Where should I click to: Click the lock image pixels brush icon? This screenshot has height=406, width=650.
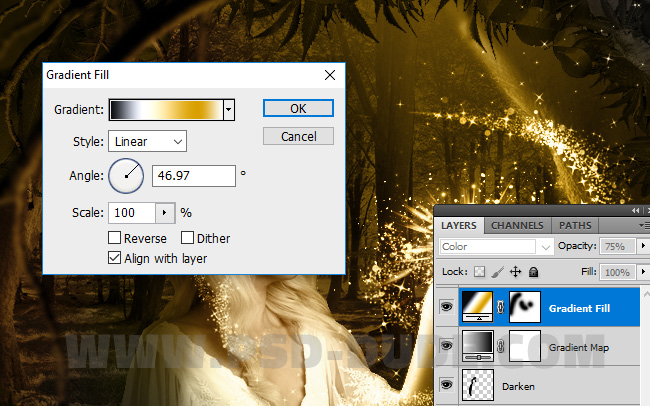pyautogui.click(x=497, y=272)
